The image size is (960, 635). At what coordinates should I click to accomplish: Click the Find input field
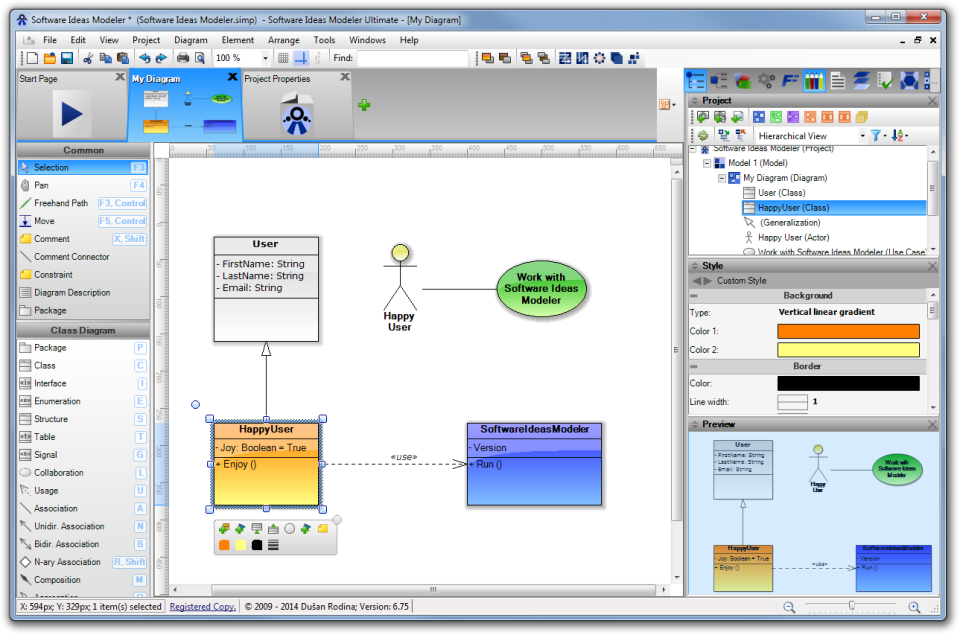pyautogui.click(x=412, y=58)
